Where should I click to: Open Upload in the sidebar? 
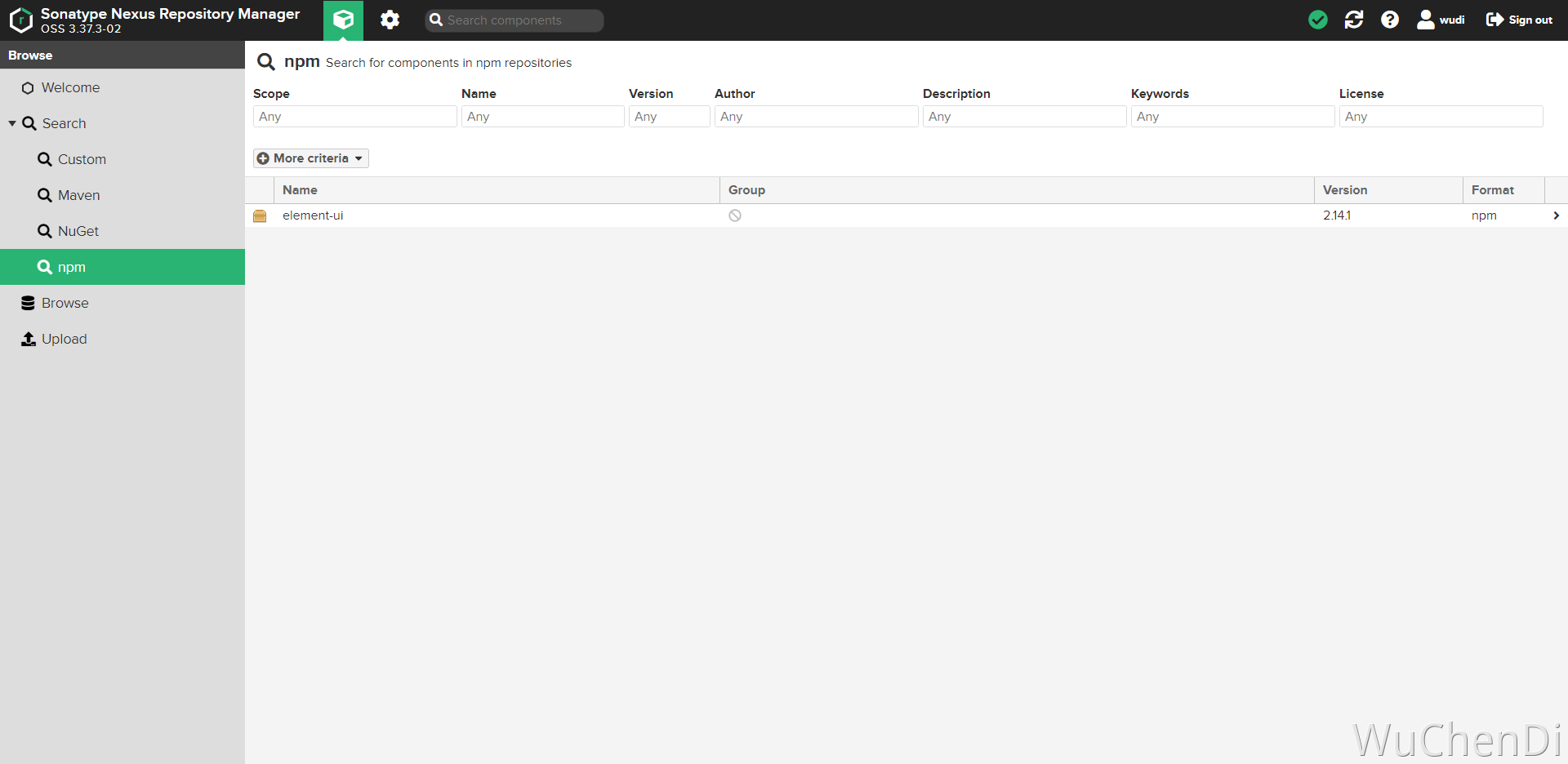[x=122, y=339]
